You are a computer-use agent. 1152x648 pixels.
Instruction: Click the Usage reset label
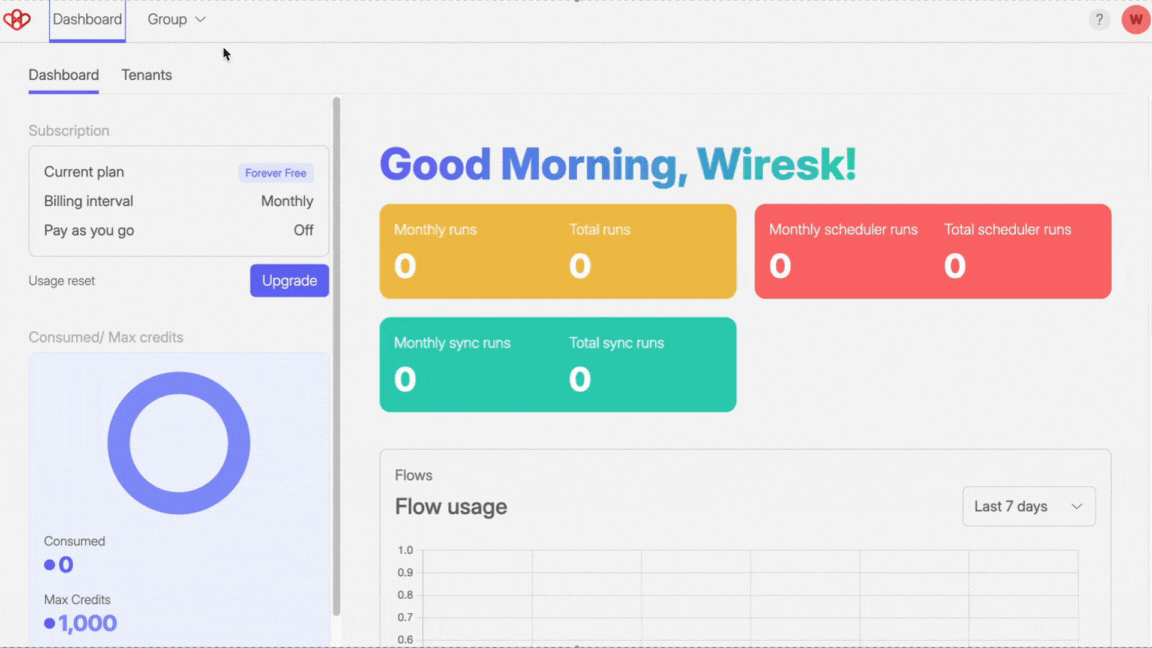click(62, 281)
